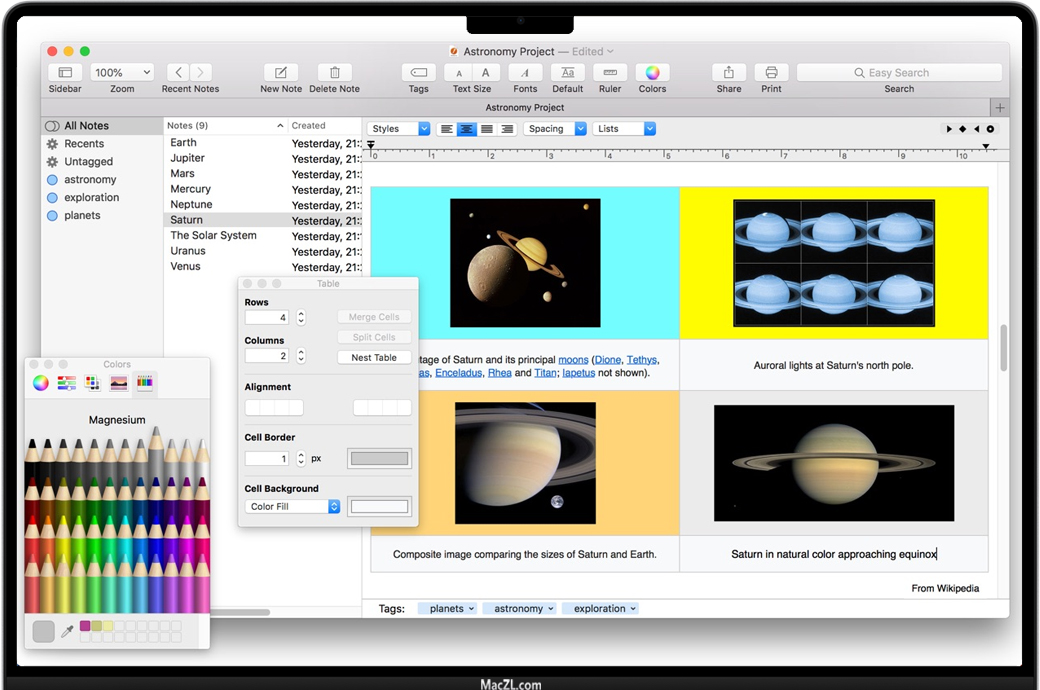Select the pencils tab in Colors panel
This screenshot has width=1040, height=690.
tap(145, 383)
